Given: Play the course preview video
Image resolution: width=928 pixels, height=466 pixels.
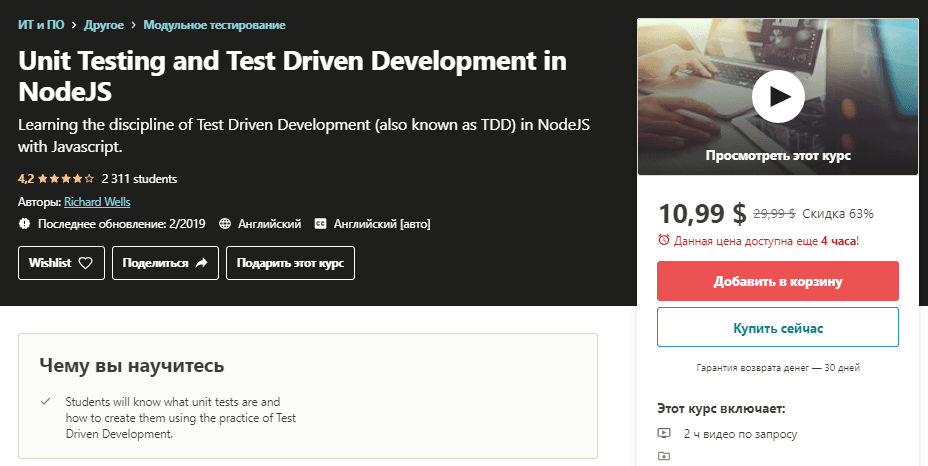Looking at the screenshot, I should click(778, 97).
